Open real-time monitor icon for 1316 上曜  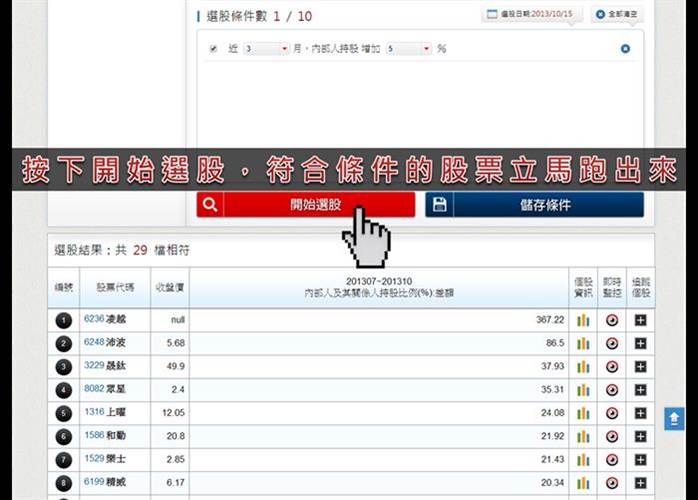(612, 413)
